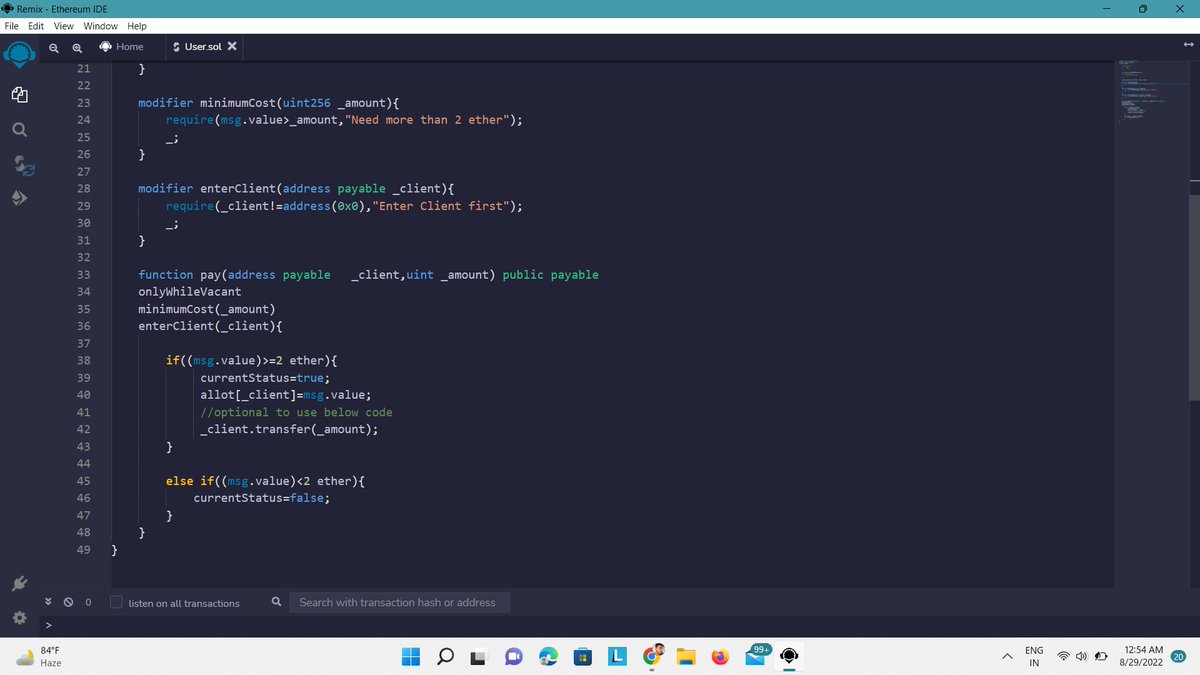Open Deploy & run transactions icon
Screen dimensions: 1200x675
(x=19, y=198)
